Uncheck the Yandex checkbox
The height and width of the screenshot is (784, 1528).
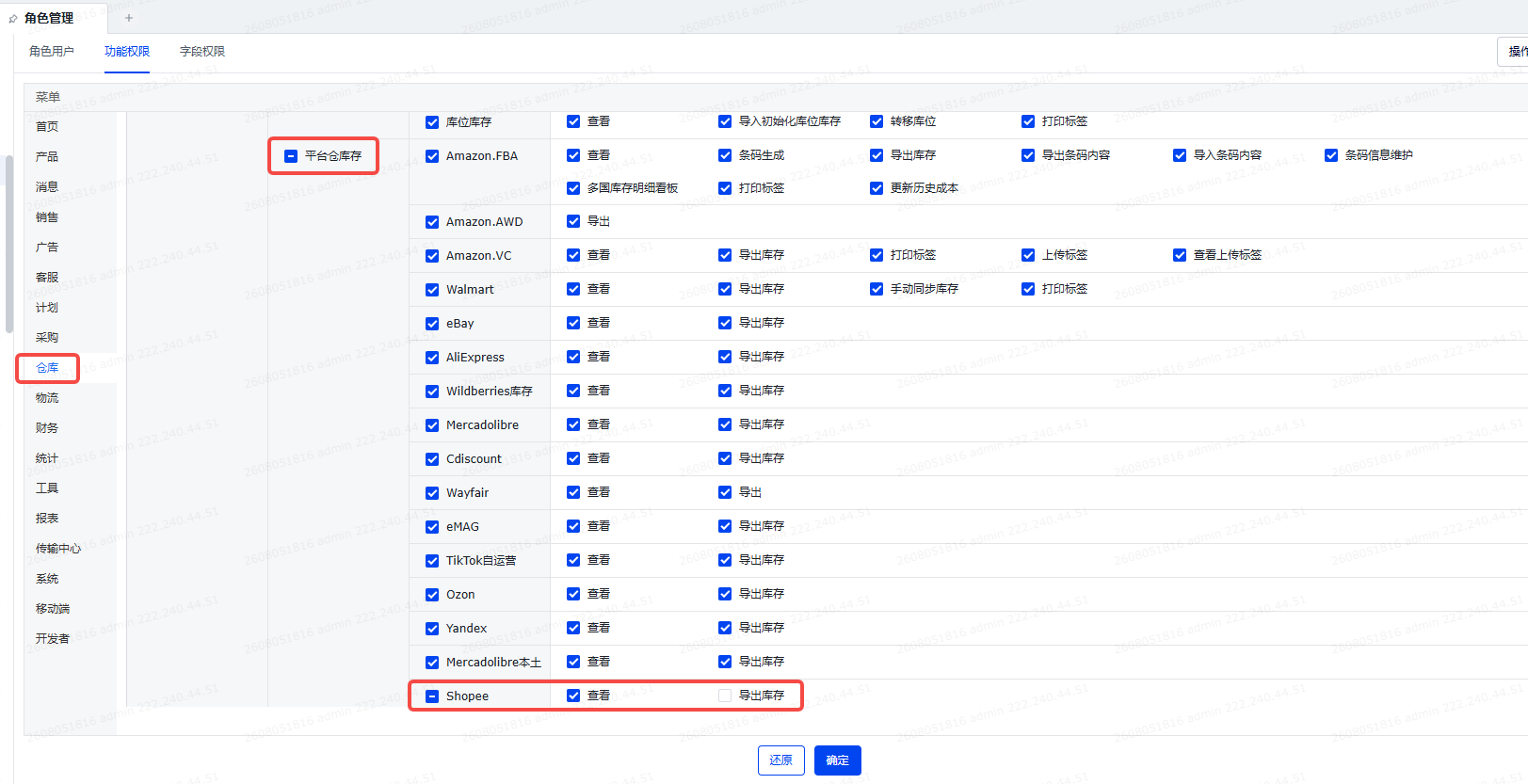432,629
